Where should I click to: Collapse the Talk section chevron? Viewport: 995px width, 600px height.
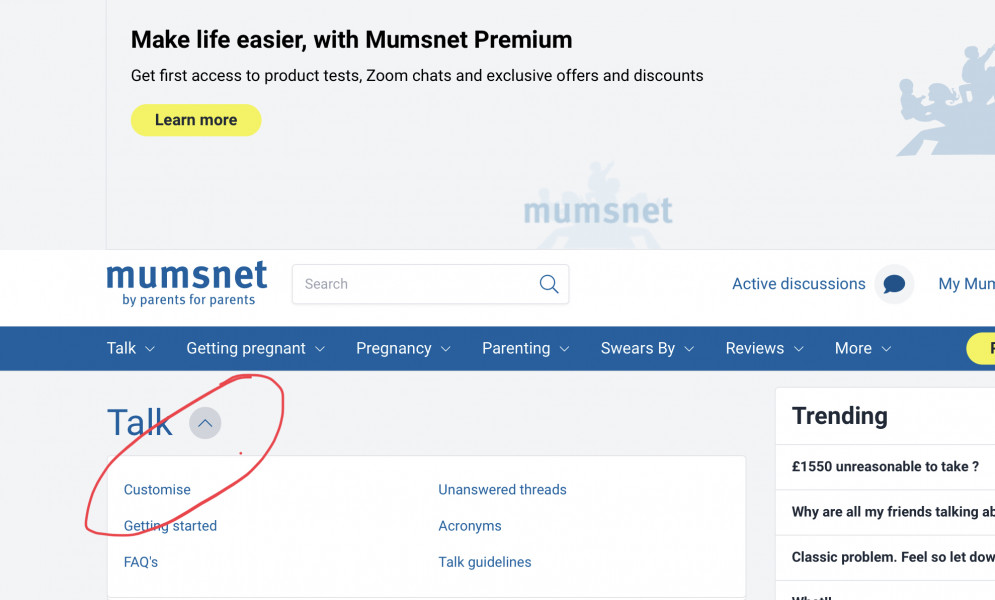pyautogui.click(x=205, y=423)
